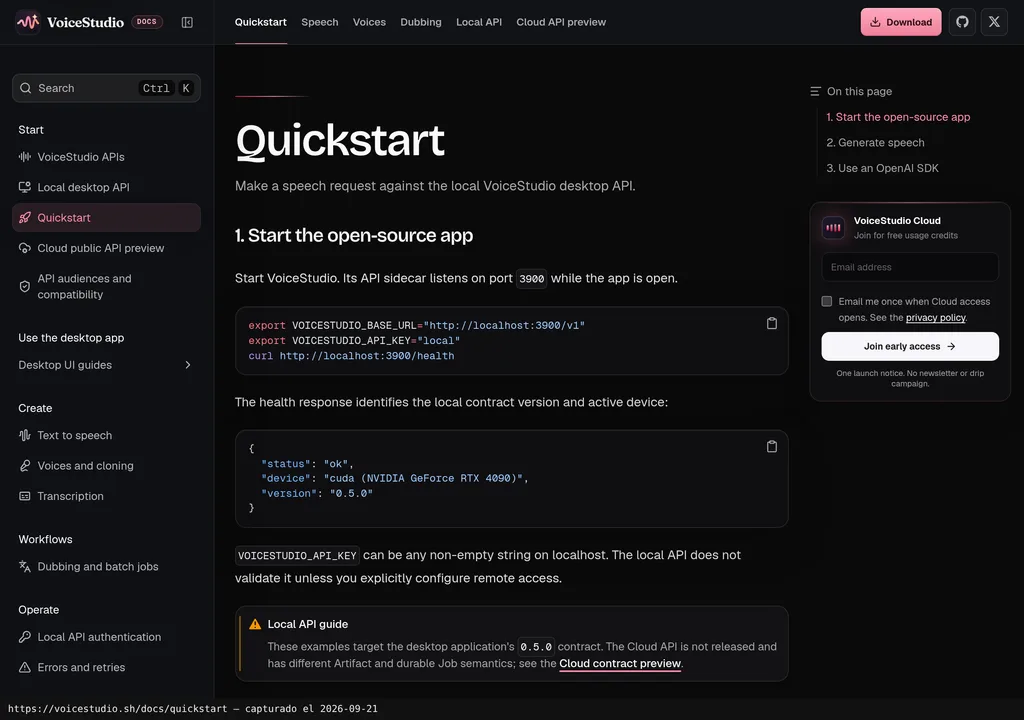1024x720 pixels.
Task: Click the waveform icon beside VoiceStudio APIs
Action: tap(25, 157)
